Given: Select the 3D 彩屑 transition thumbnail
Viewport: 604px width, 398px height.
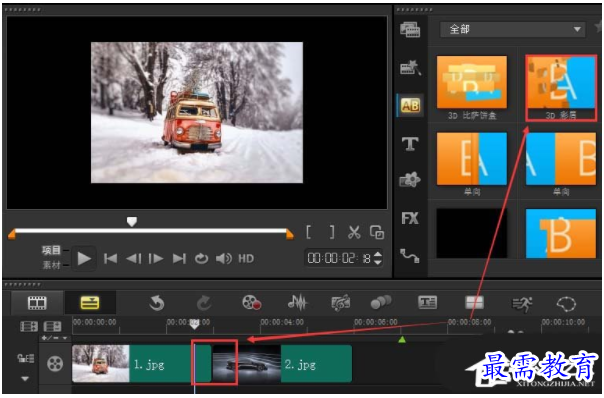Looking at the screenshot, I should click(x=561, y=82).
